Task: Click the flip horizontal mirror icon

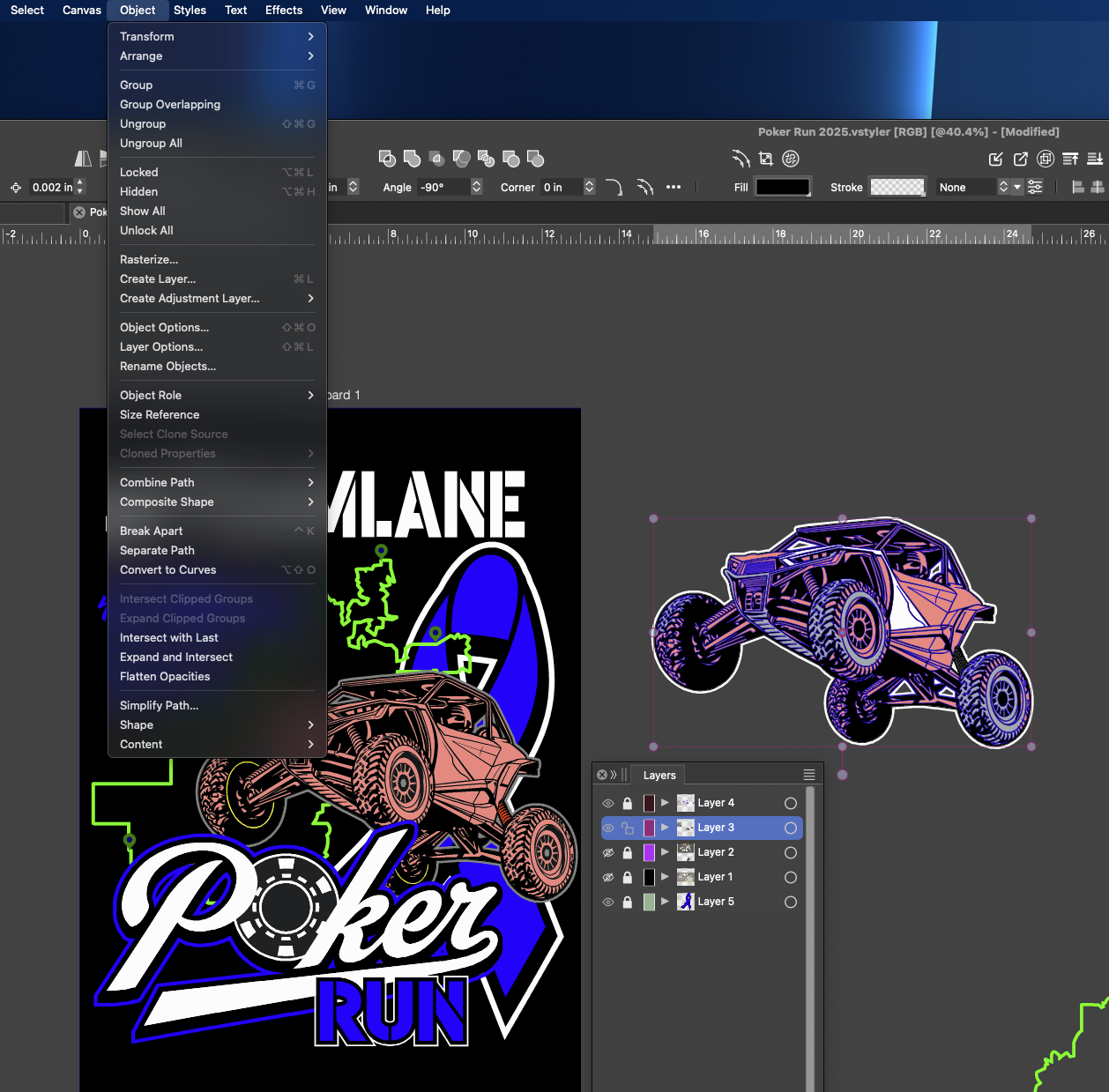Action: [83, 159]
